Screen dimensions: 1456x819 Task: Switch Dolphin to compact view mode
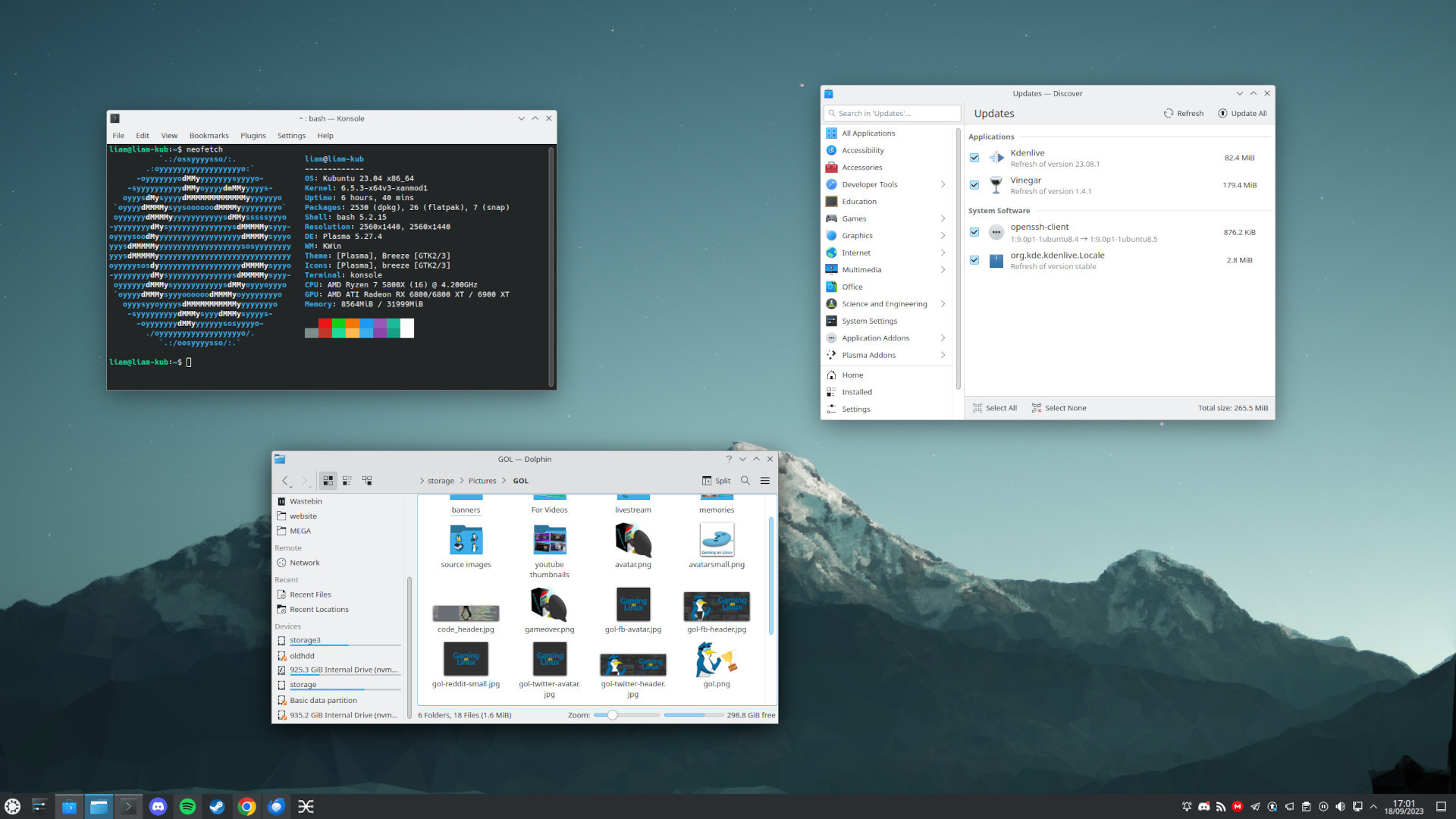click(347, 481)
